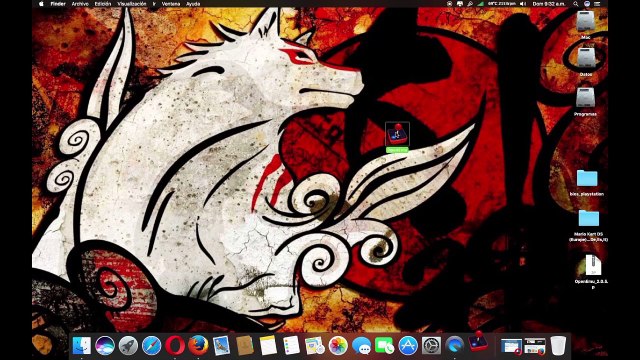Image resolution: width=640 pixels, height=360 pixels.
Task: Open Photos flower icon in Dock
Action: coord(338,346)
